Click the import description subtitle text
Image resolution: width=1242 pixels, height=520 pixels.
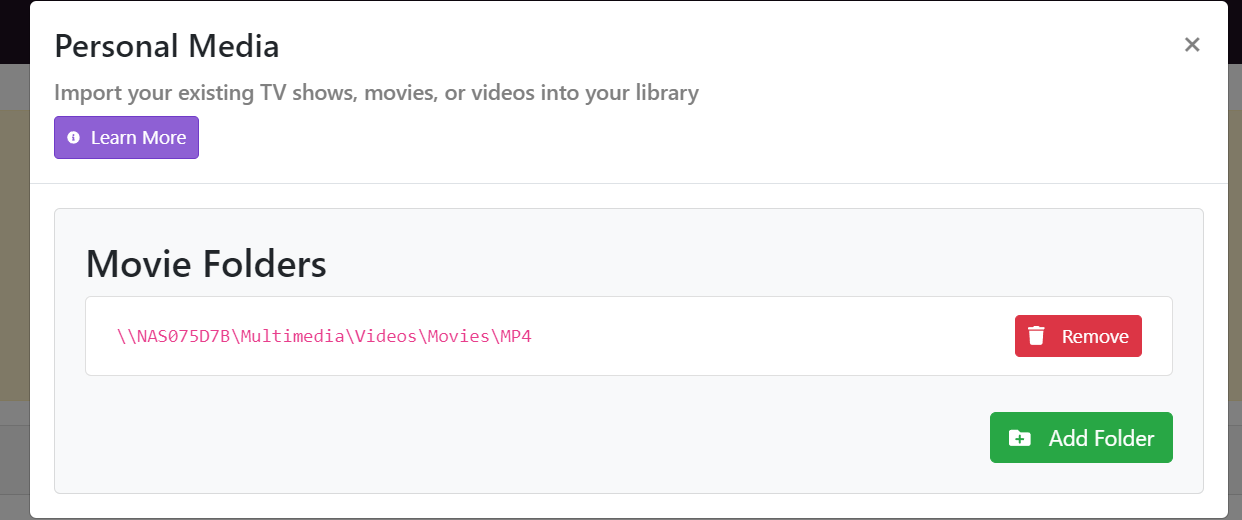376,93
